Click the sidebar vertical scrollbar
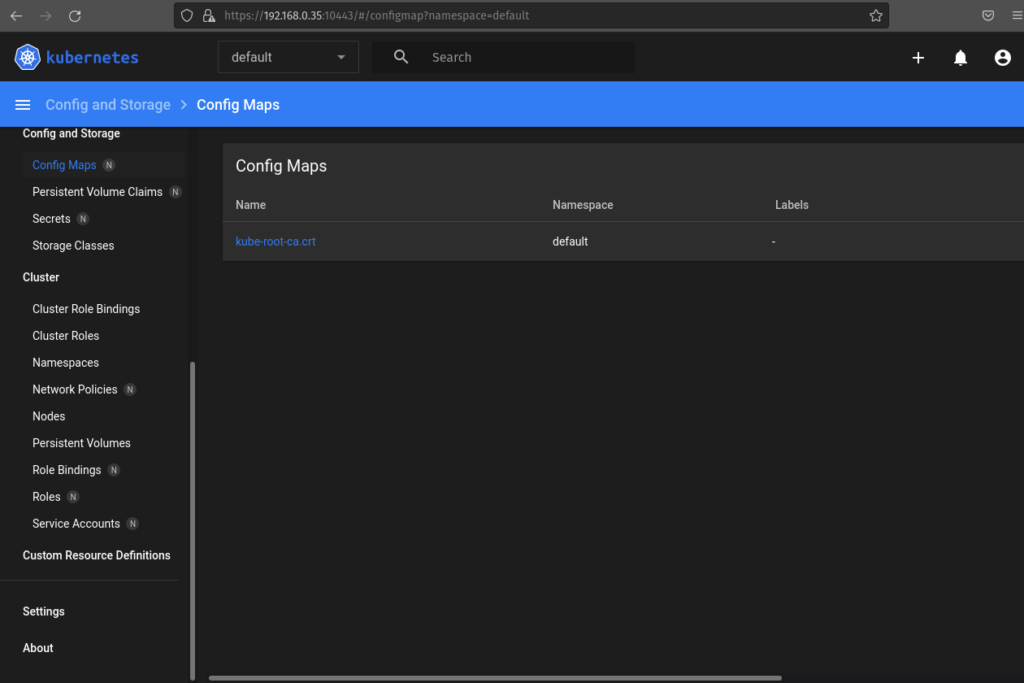Viewport: 1024px width, 683px height. (193, 520)
